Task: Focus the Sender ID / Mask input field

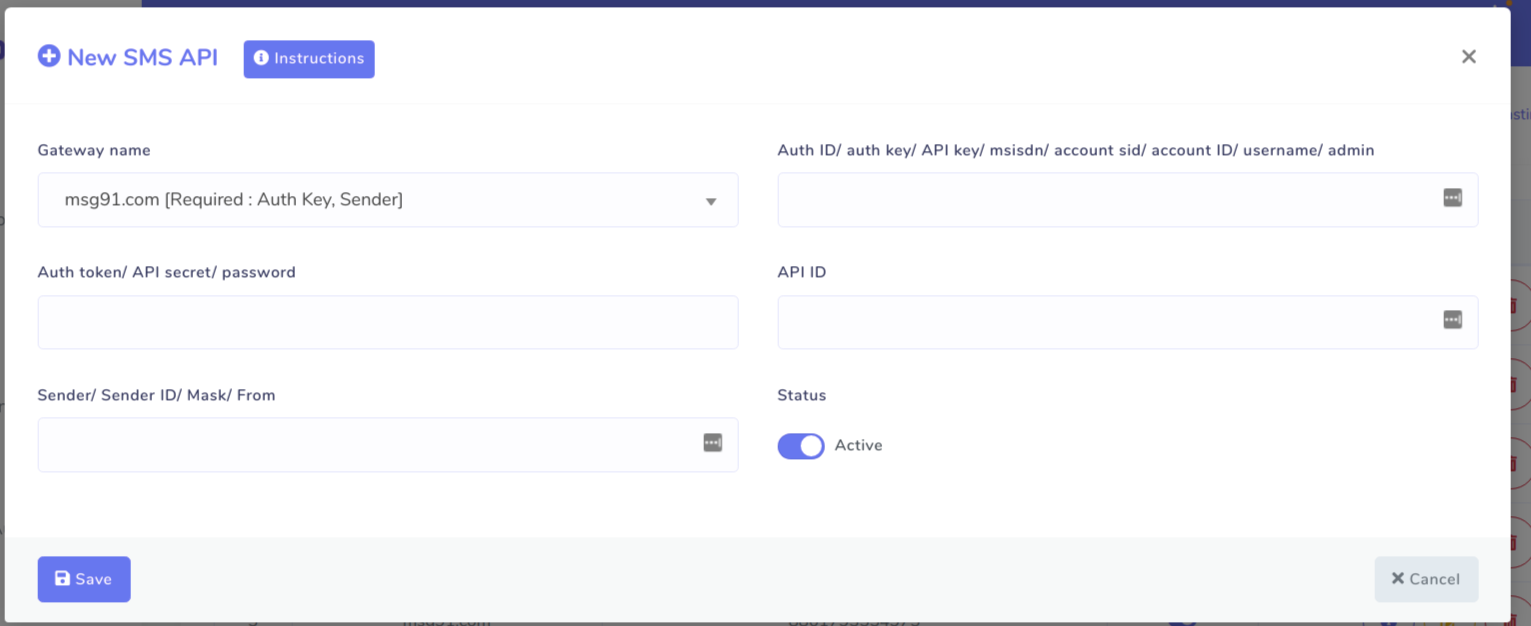Action: [x=388, y=445]
